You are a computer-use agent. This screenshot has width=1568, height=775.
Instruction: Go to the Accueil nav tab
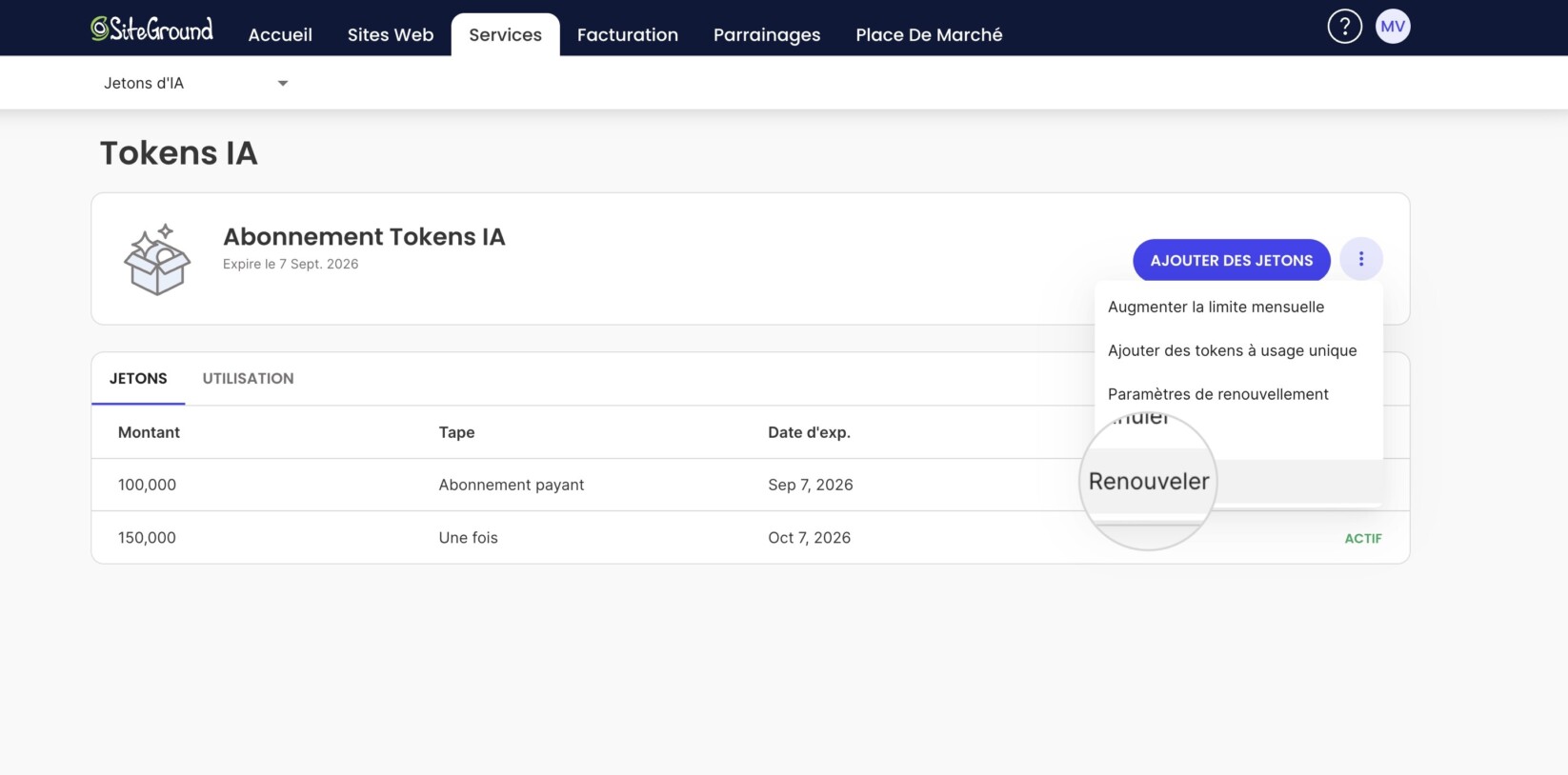click(x=280, y=34)
